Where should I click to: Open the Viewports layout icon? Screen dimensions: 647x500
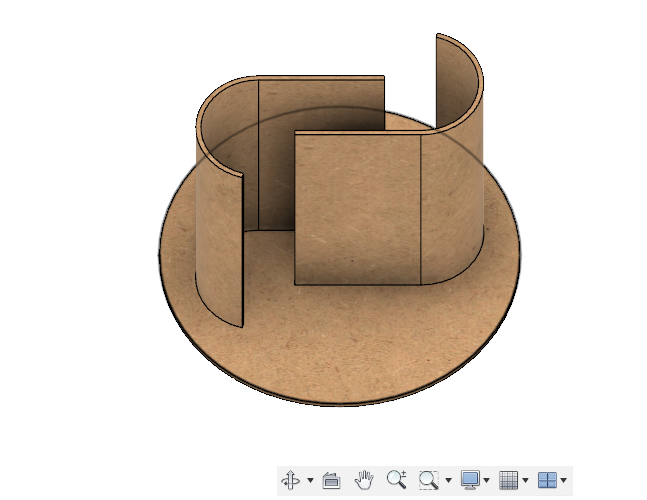click(x=547, y=480)
